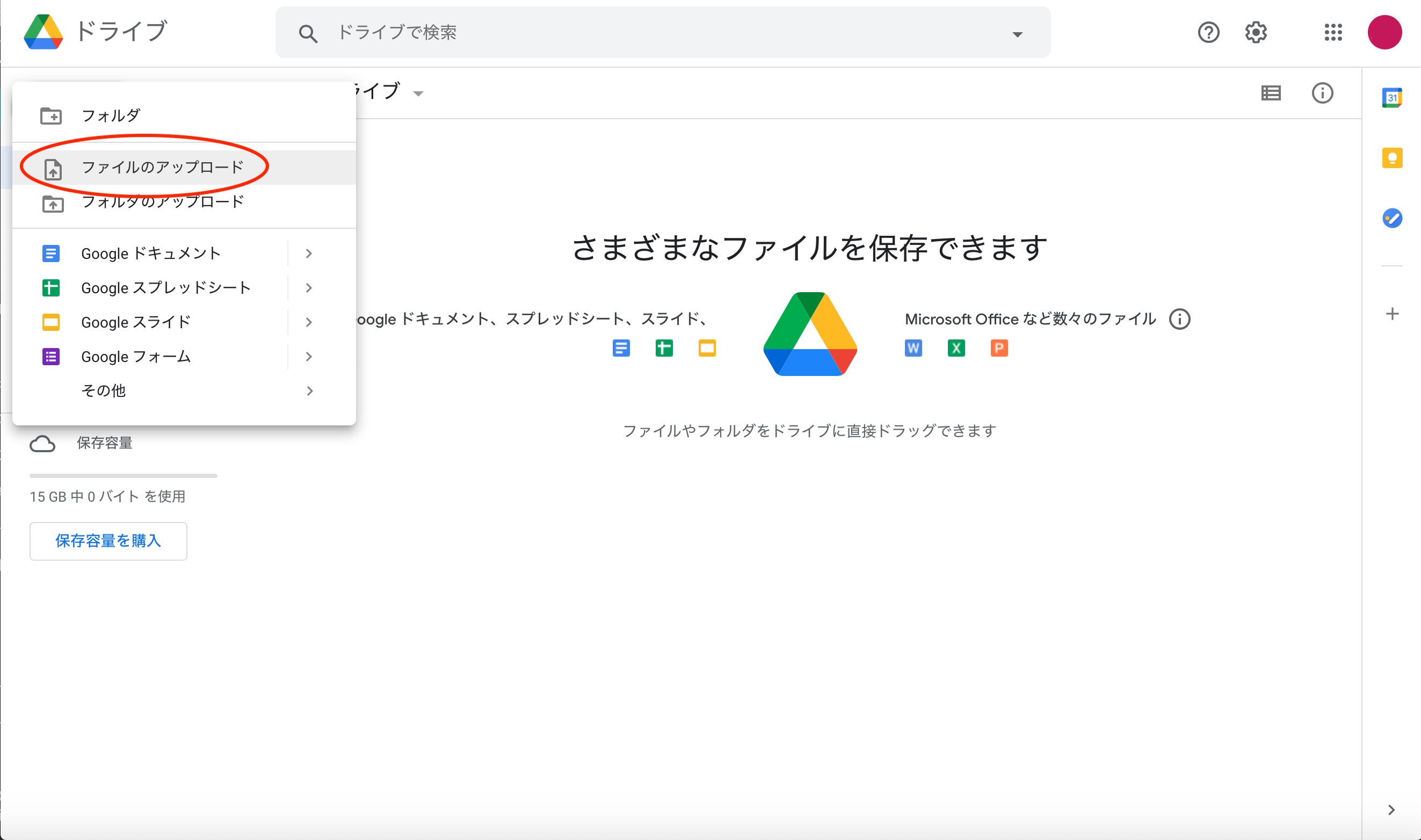This screenshot has height=840, width=1421.
Task: Click 保存容量を購入 button
Action: pyautogui.click(x=108, y=541)
